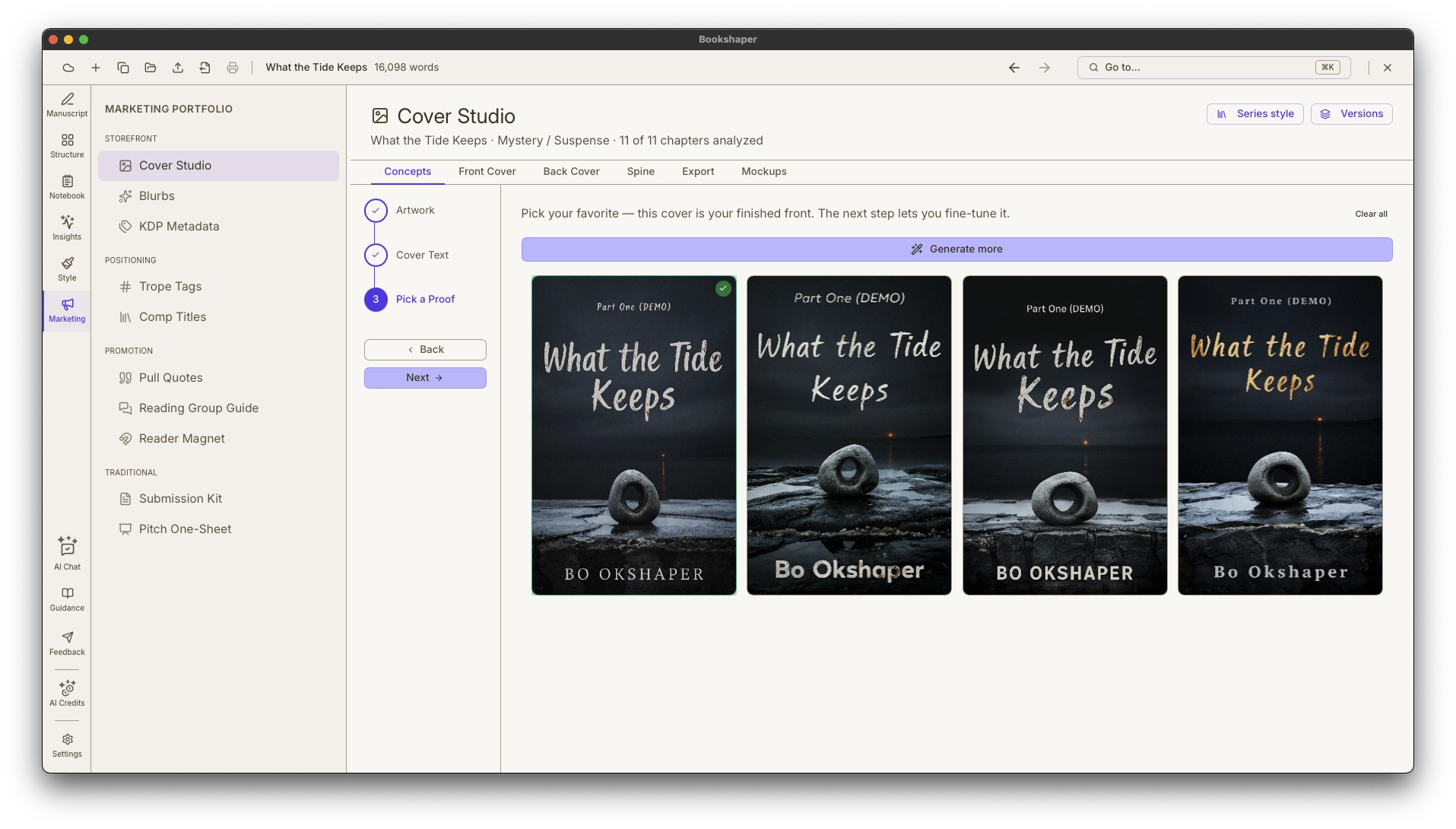Click the green selected checkmark on first cover
The width and height of the screenshot is (1456, 829).
tap(723, 289)
